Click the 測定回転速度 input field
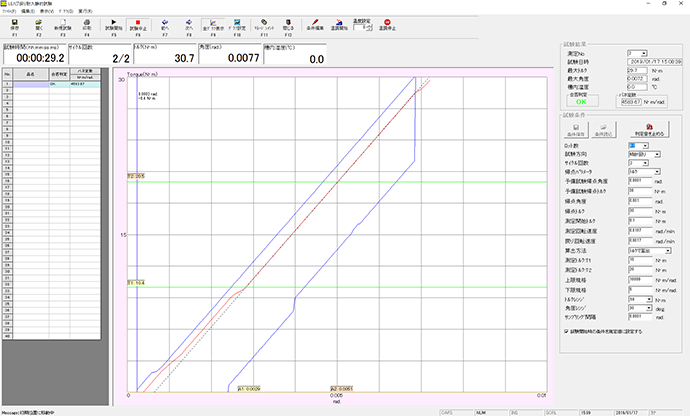The width and height of the screenshot is (690, 416). click(x=640, y=231)
